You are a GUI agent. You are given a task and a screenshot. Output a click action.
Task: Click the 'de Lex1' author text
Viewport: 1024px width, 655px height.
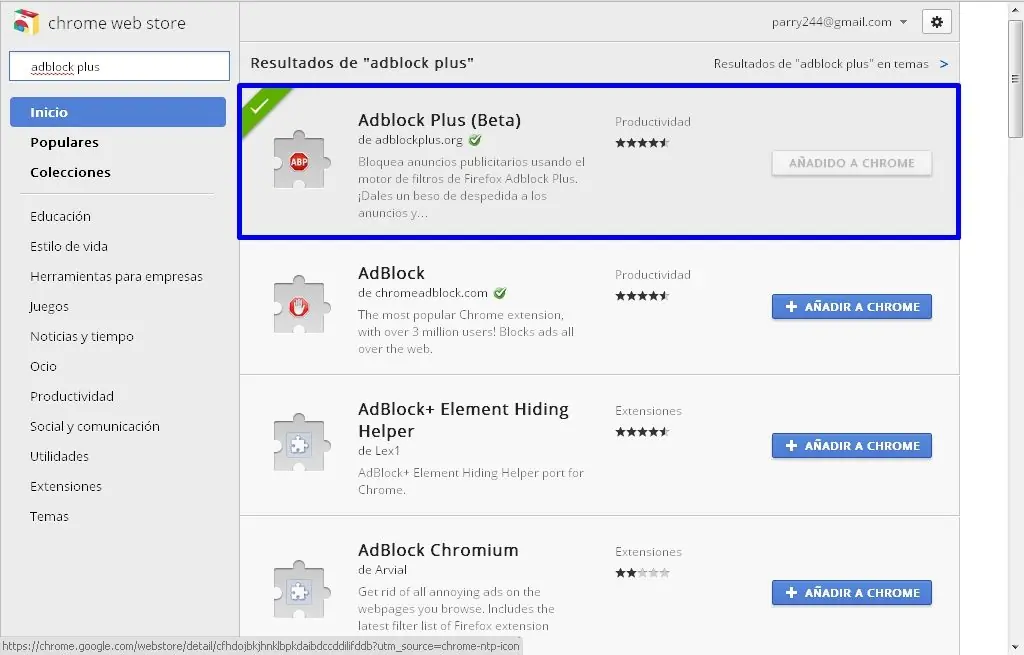379,451
